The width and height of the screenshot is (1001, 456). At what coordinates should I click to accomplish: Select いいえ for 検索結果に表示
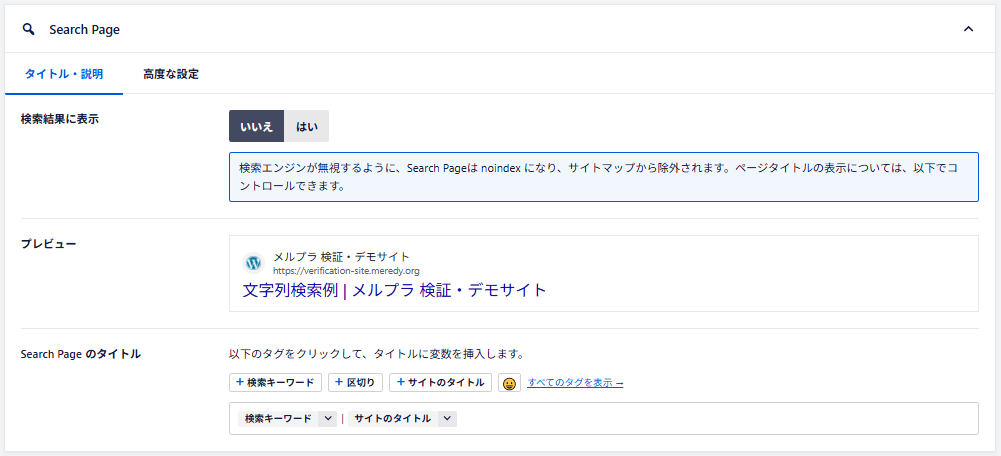pos(257,126)
